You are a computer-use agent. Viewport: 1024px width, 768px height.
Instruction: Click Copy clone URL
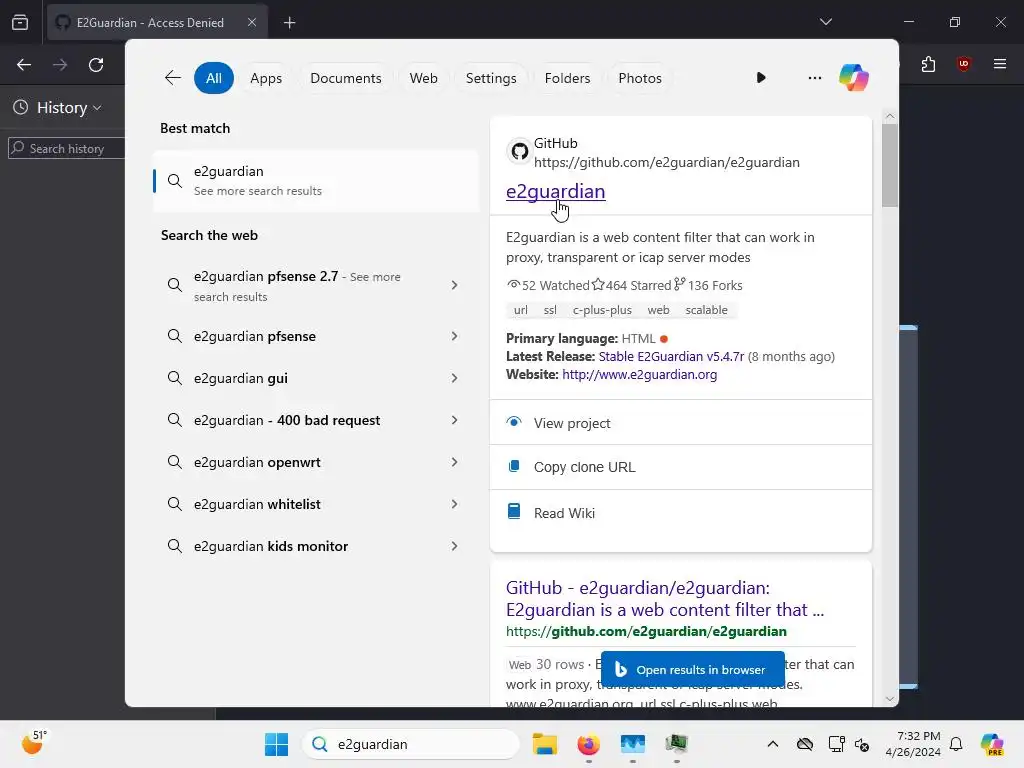click(680, 467)
